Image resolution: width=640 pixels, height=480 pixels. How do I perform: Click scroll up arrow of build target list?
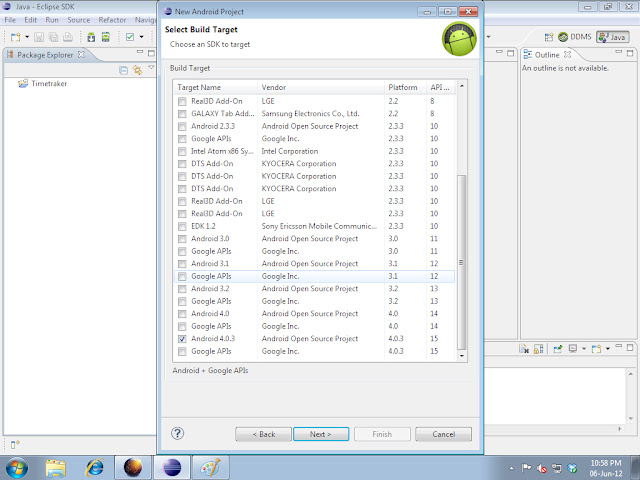(x=462, y=86)
